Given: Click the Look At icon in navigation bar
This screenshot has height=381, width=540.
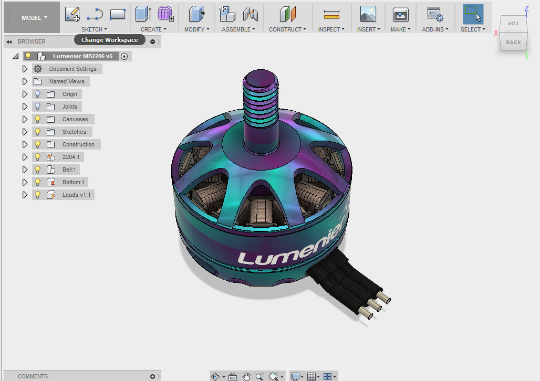Looking at the screenshot, I should coord(232,377).
